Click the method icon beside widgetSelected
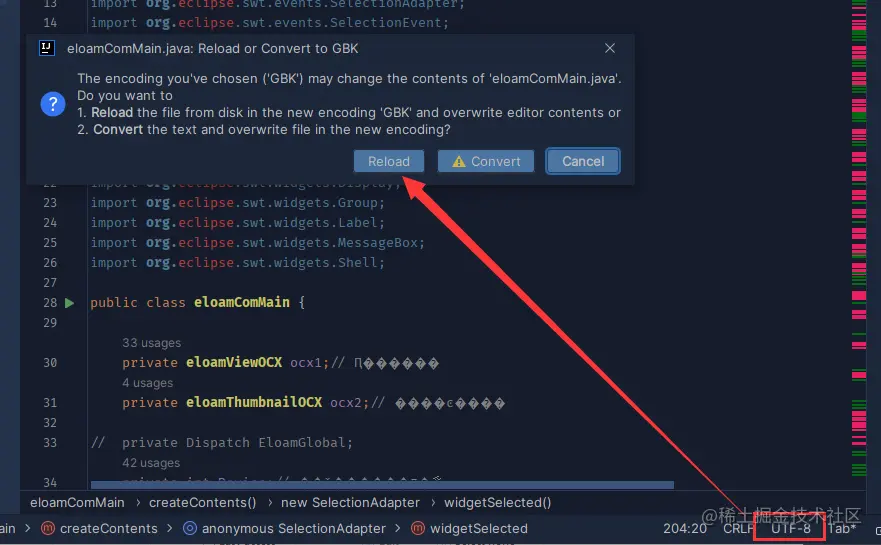 tap(418, 528)
